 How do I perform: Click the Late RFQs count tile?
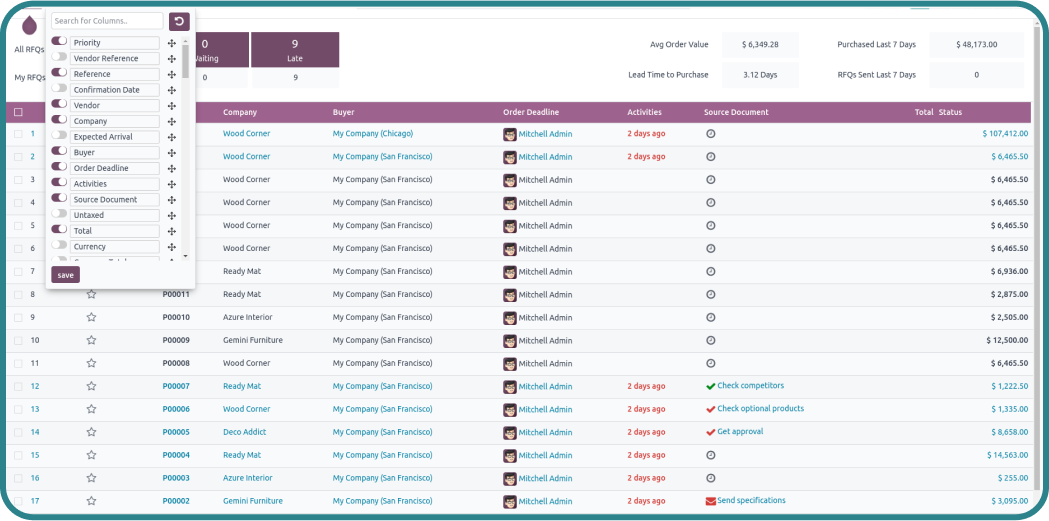click(294, 50)
